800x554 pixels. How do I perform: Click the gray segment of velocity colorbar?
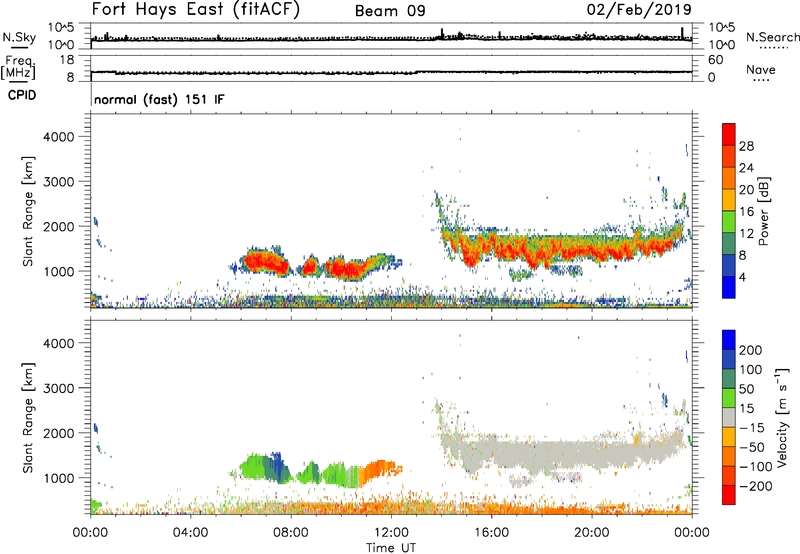[x=729, y=417]
